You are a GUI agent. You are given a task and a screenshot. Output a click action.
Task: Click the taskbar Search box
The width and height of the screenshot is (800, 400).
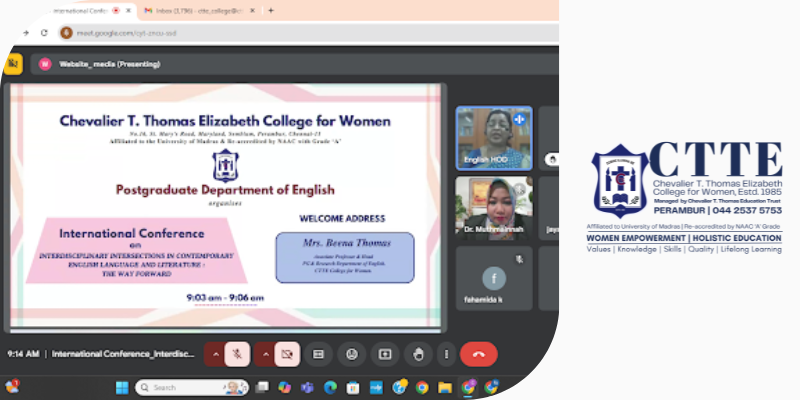(x=192, y=387)
